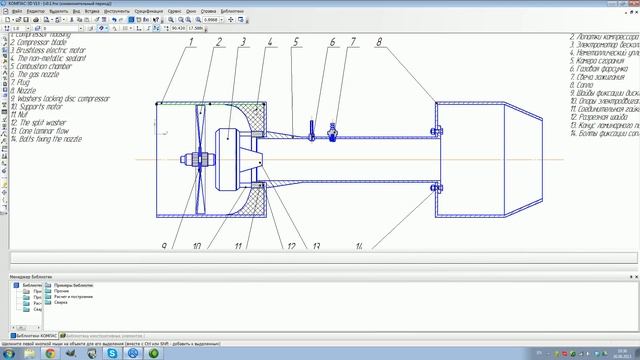Open the Окно menu

191,11
